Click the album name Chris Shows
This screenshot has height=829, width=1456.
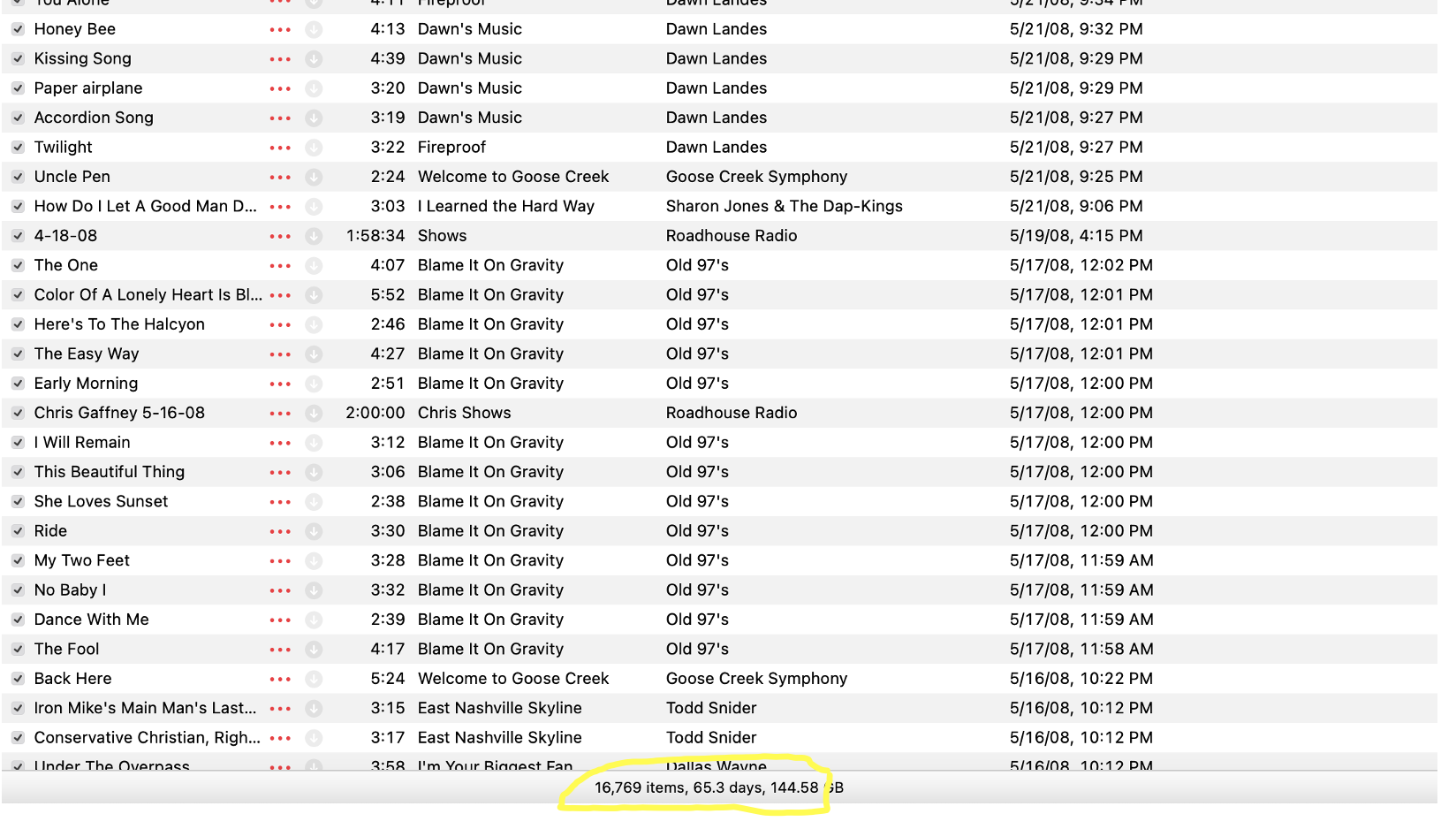click(465, 413)
